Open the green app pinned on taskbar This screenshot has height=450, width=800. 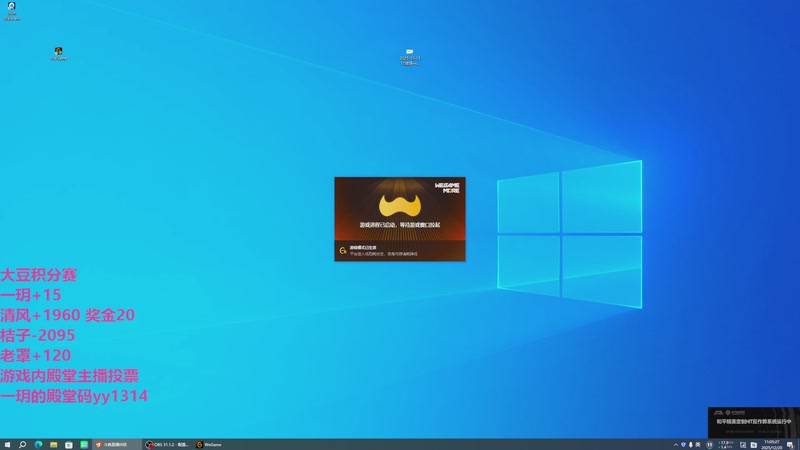point(84,444)
